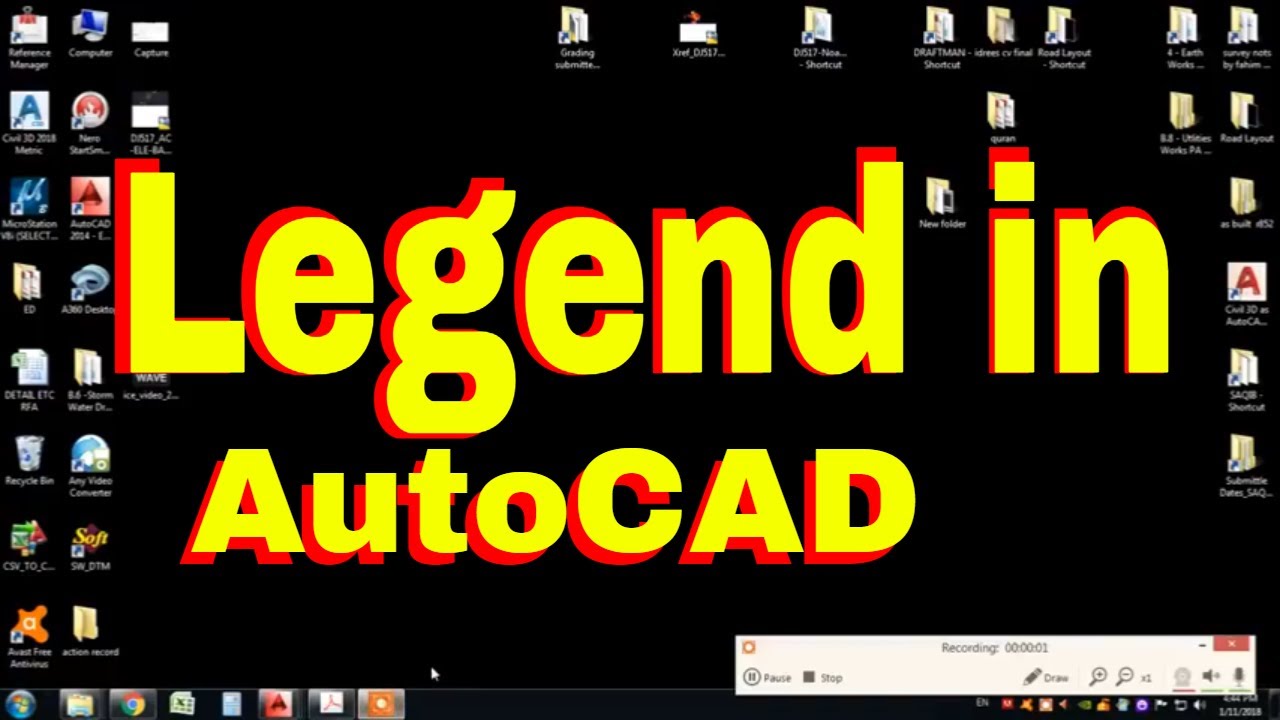Open B.8 - Utilities Works PA folder
1280x720 pixels.
(1185, 124)
